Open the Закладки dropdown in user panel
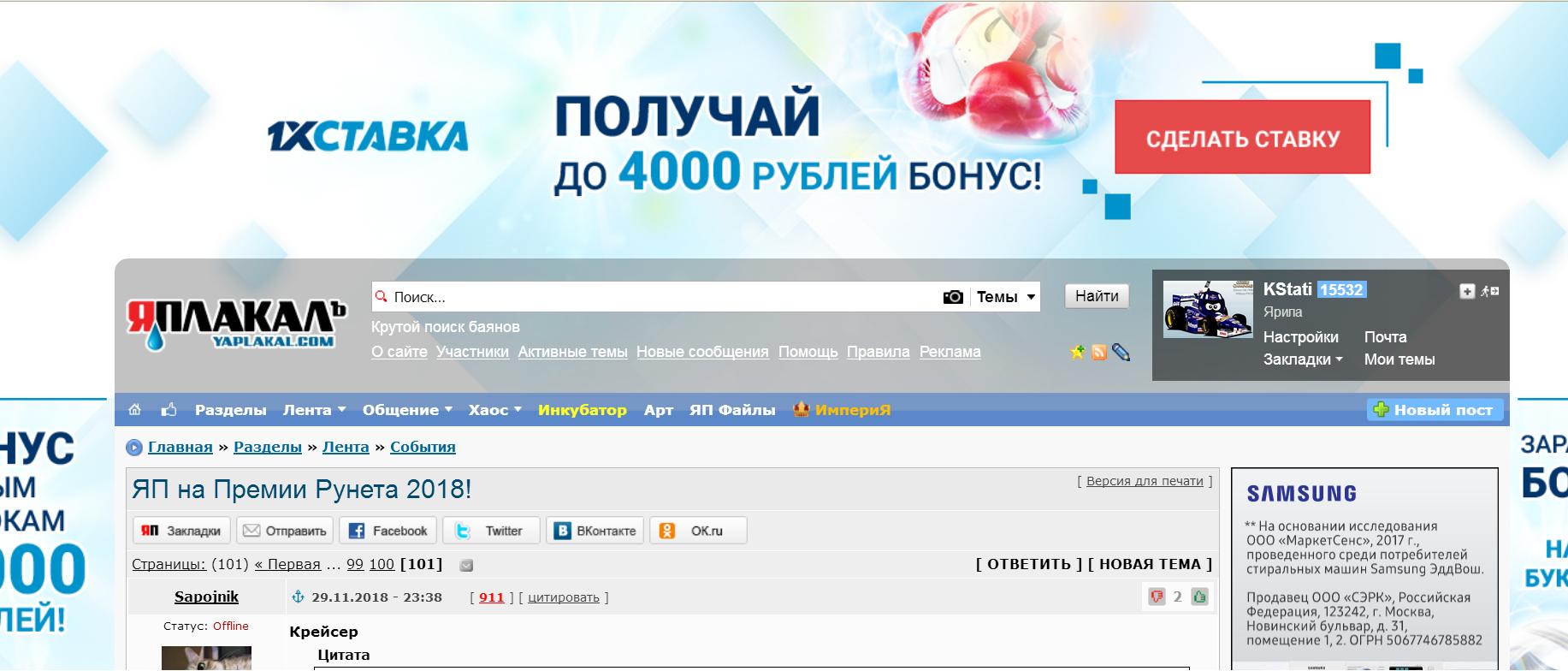 coord(1302,359)
